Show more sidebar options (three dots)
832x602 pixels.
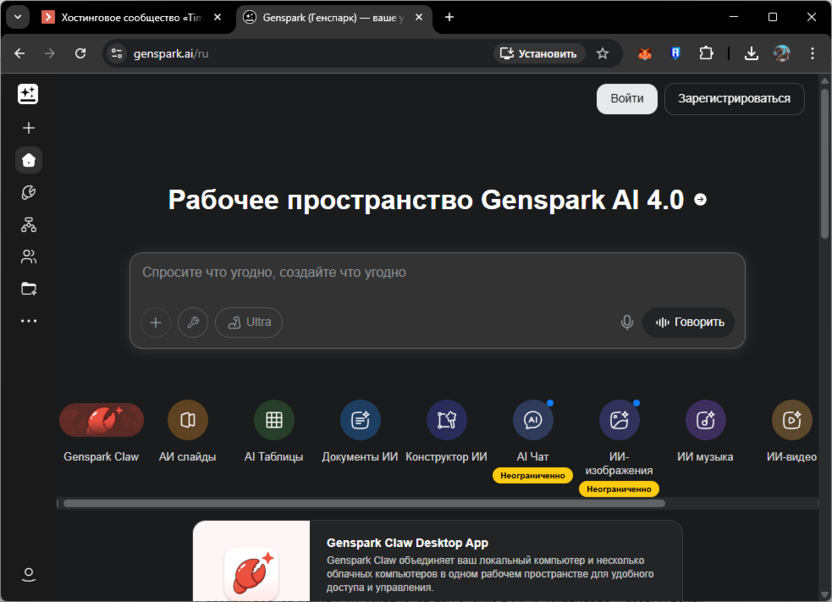[x=29, y=321]
